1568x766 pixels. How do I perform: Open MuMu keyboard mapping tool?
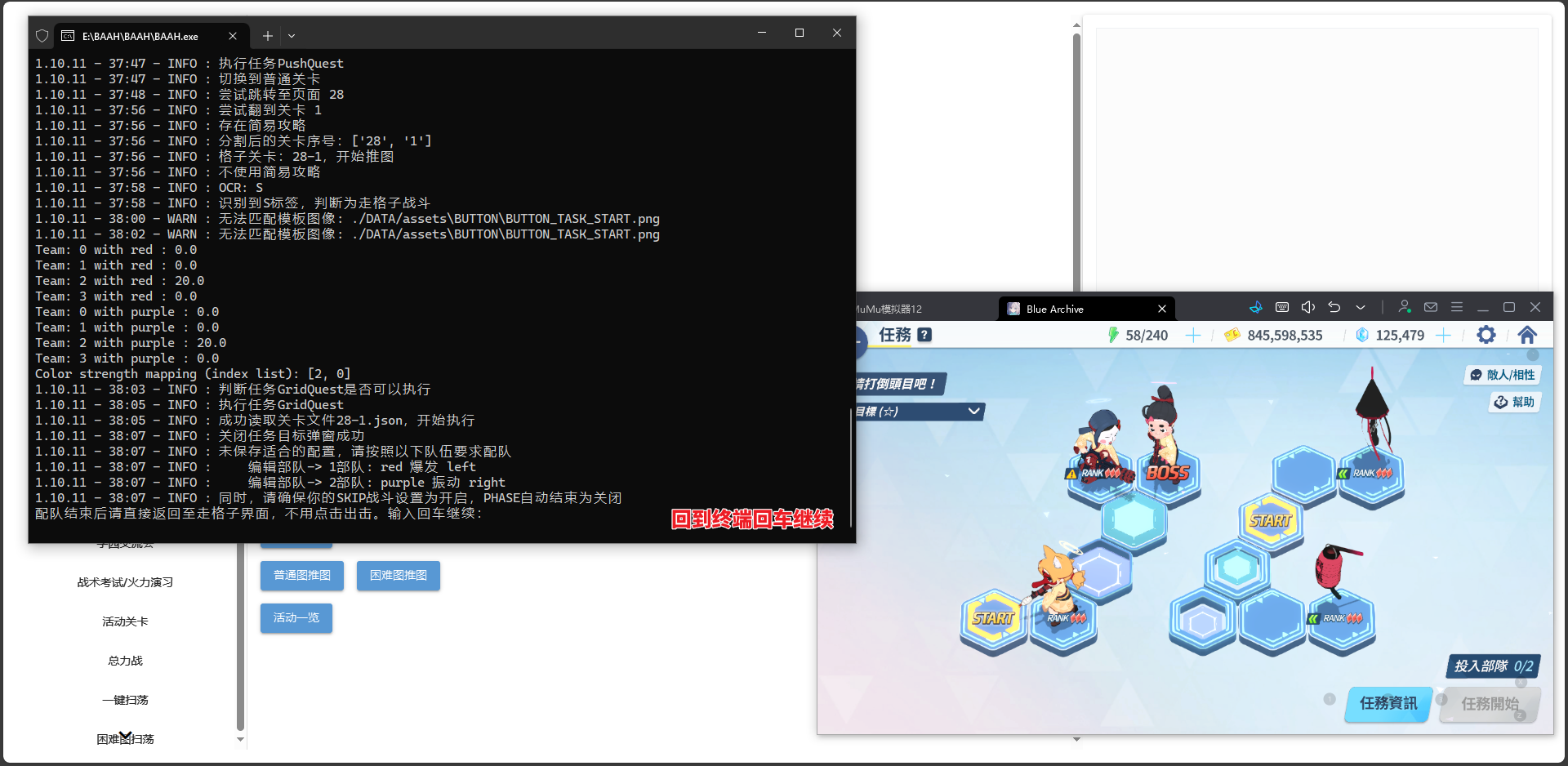(1281, 307)
